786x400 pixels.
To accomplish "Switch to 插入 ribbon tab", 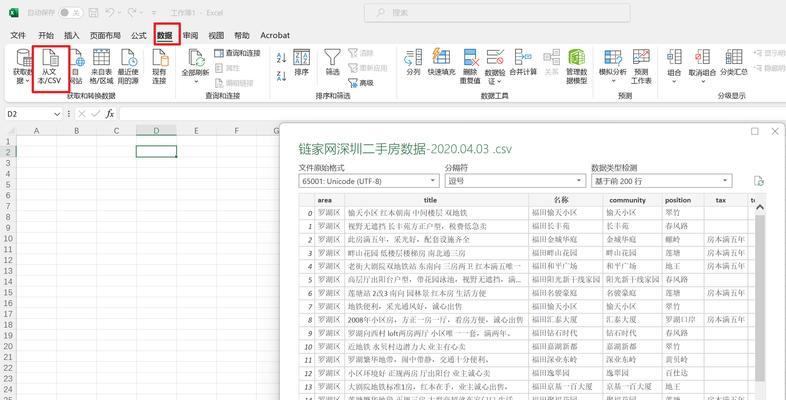I will [x=72, y=36].
